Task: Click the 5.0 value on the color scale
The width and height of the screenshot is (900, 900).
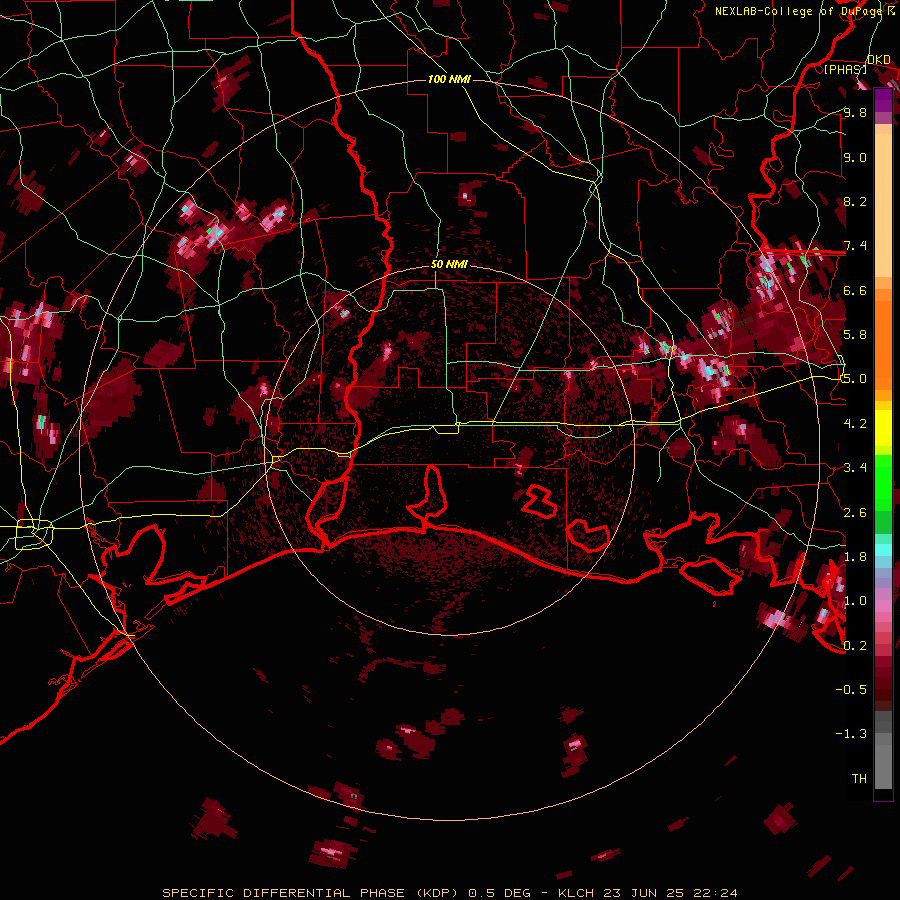Action: [855, 379]
